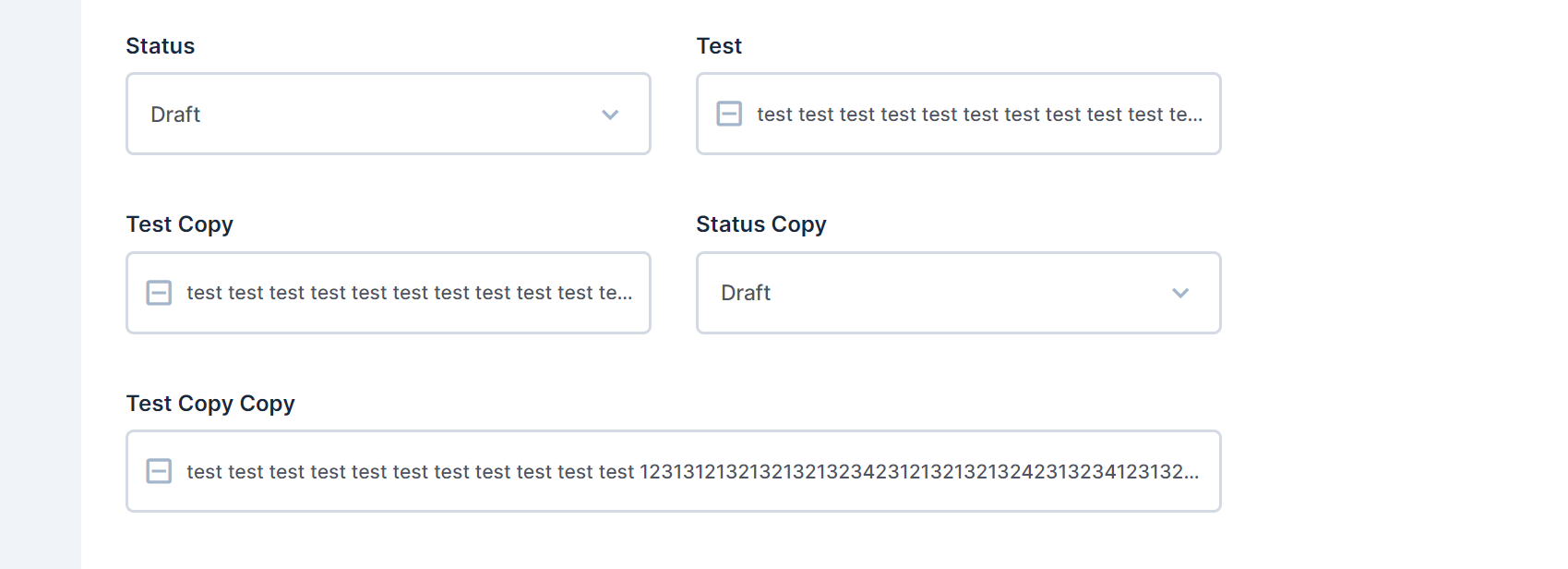Click the chevron in the Status dropdown
Viewport: 1568px width, 569px height.
(x=609, y=115)
